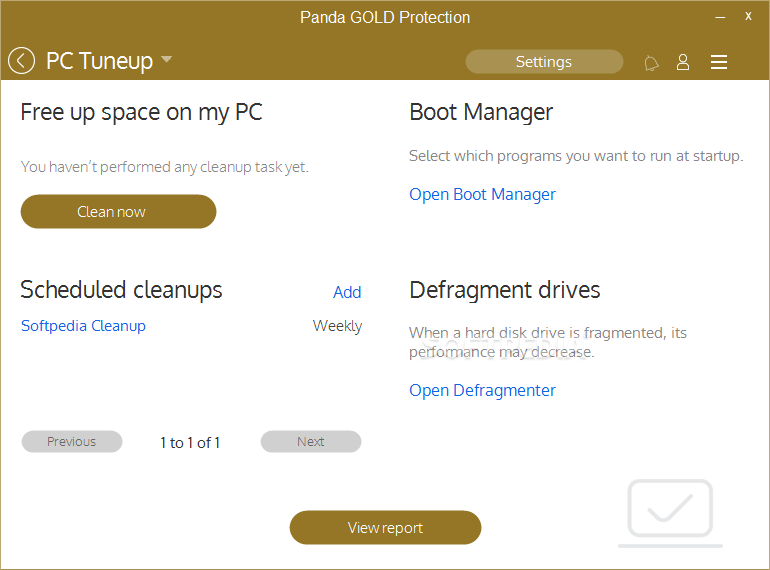
Task: Open the Settings button
Action: tap(544, 61)
